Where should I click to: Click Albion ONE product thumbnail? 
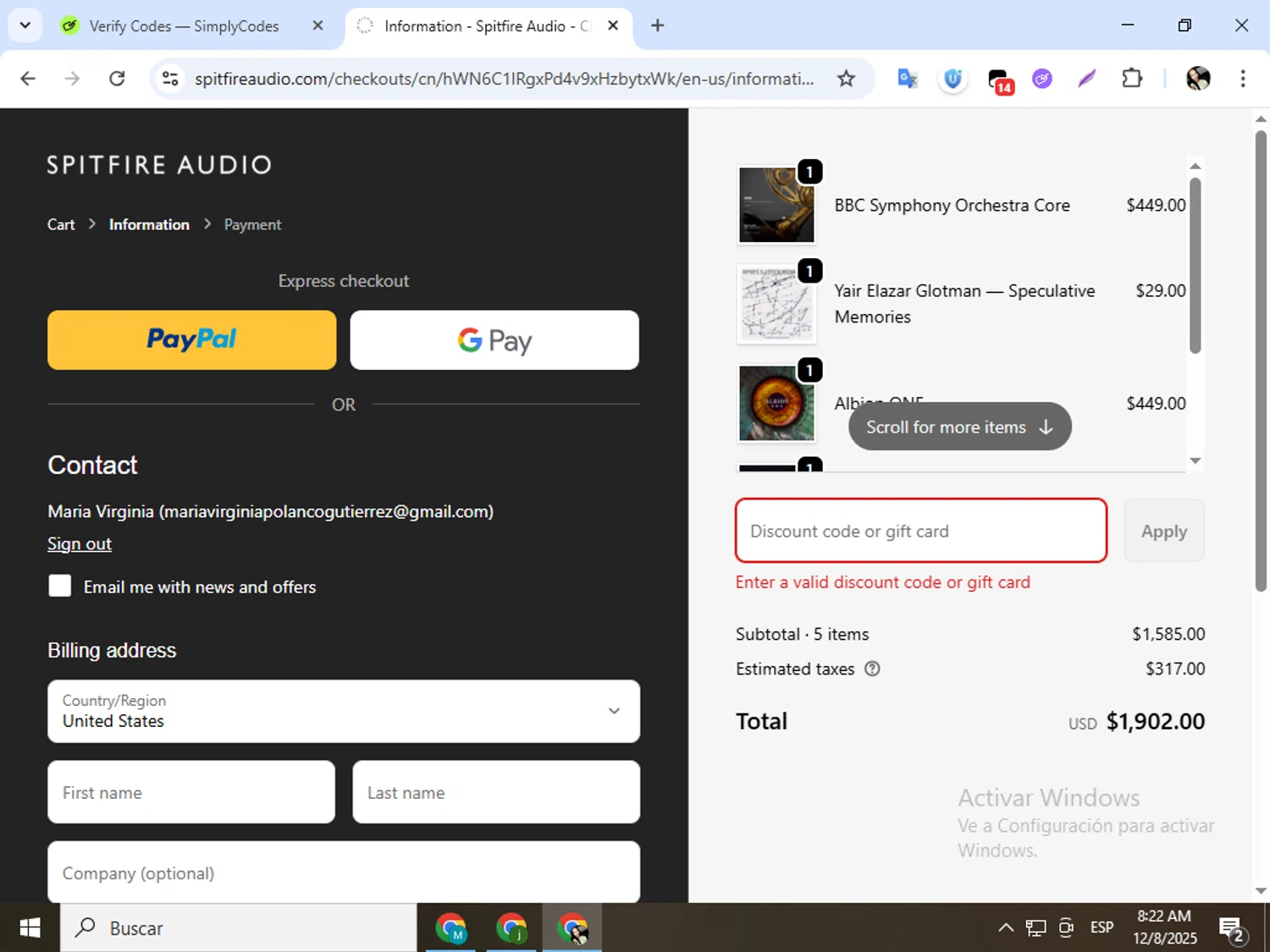[776, 403]
